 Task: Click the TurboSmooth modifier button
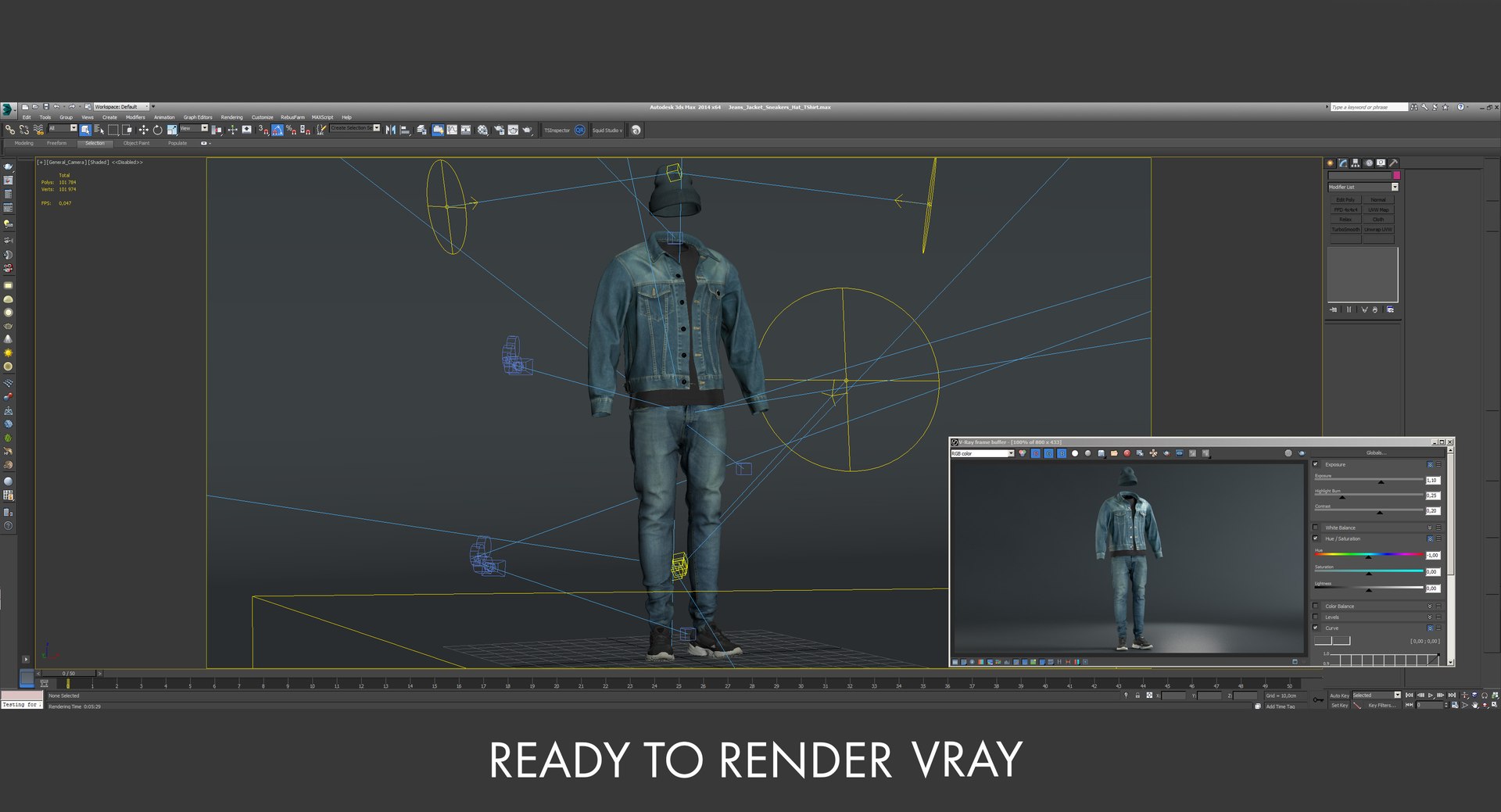(x=1345, y=230)
